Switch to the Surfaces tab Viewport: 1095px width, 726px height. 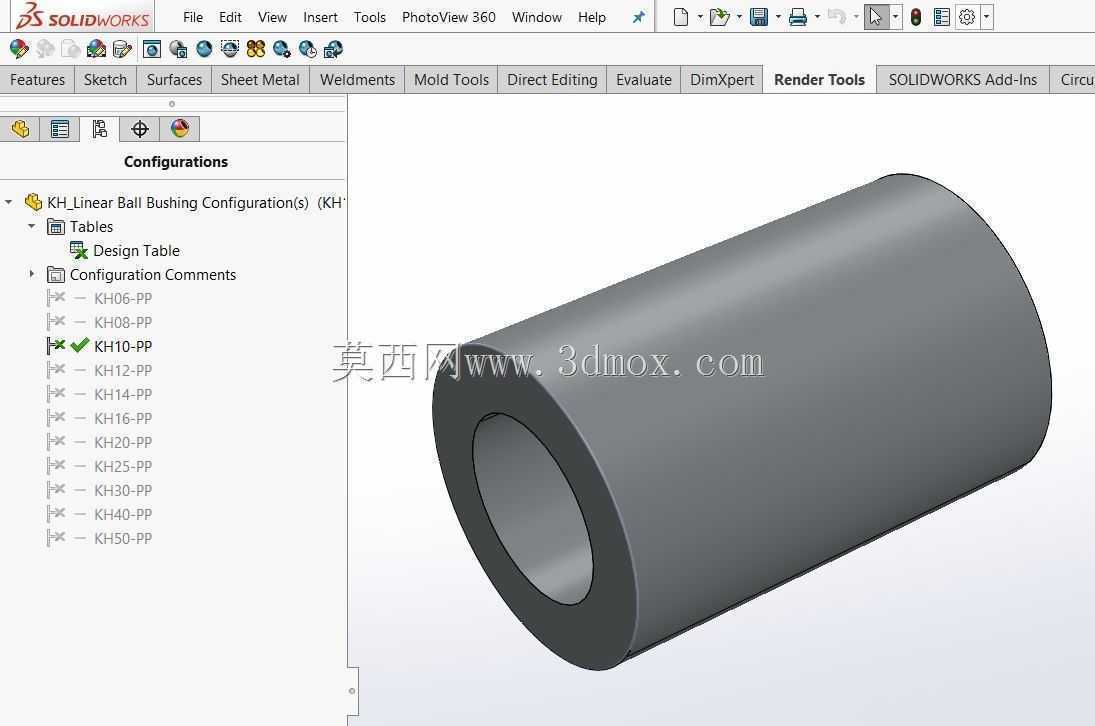point(174,80)
